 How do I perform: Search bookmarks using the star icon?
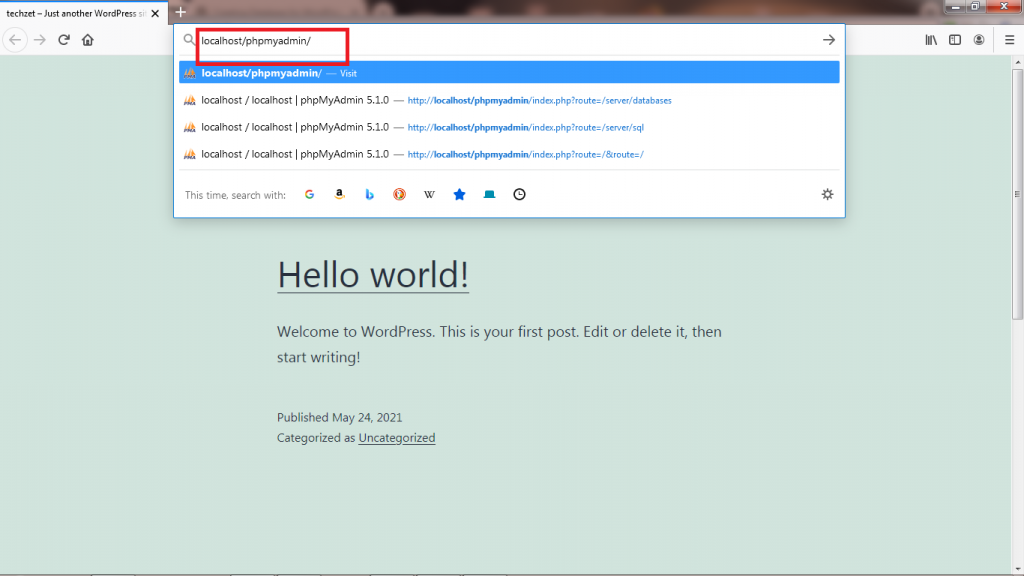pyautogui.click(x=459, y=194)
